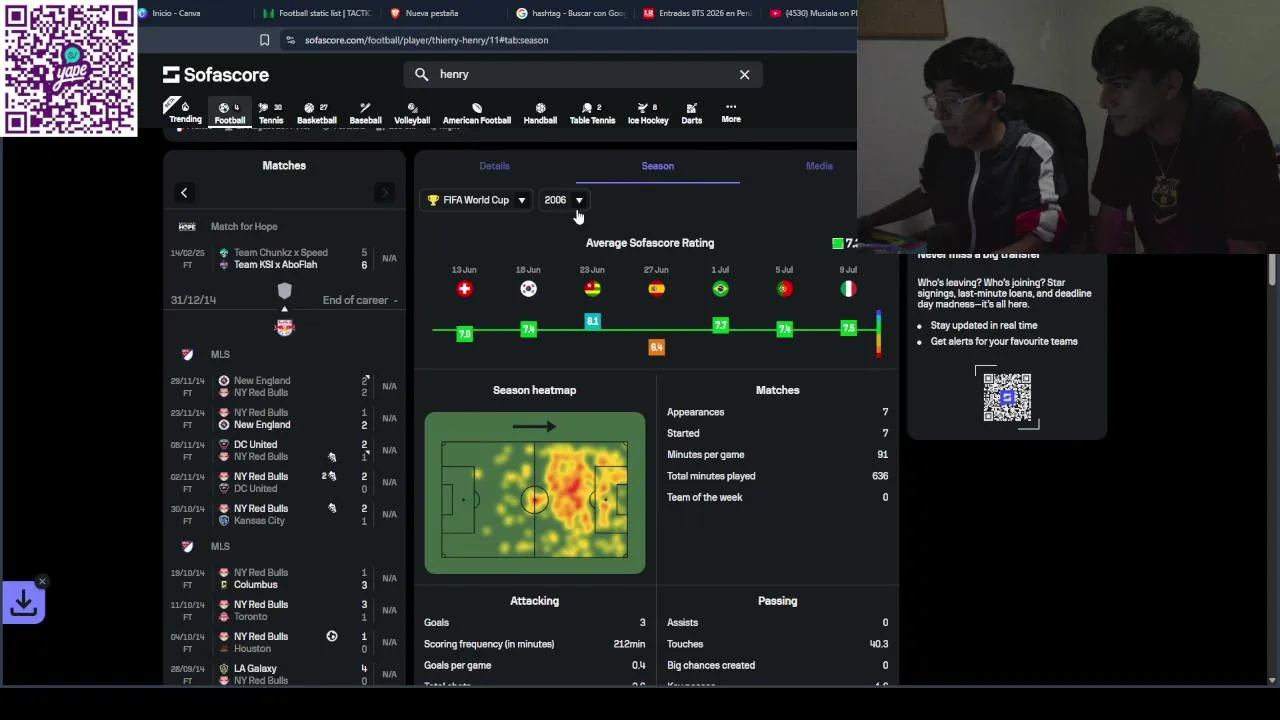The width and height of the screenshot is (1280, 720).
Task: Click the search magnifier icon
Action: pyautogui.click(x=421, y=74)
